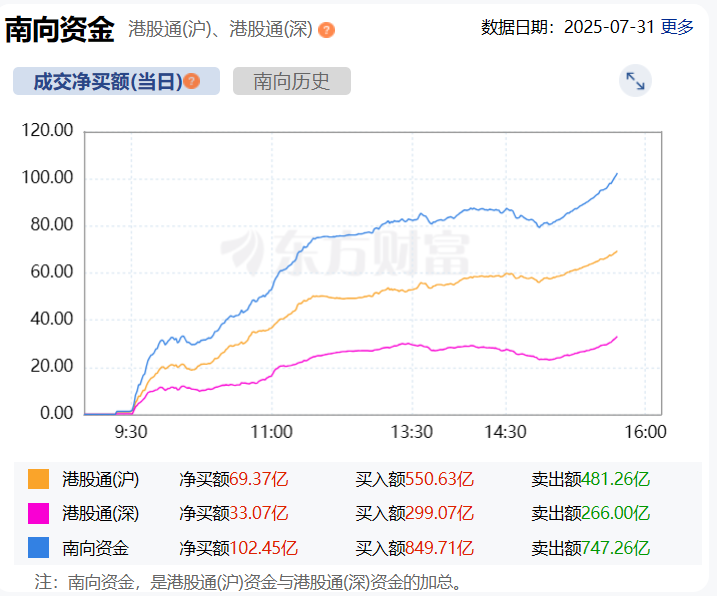
Task: Click the 南向资金 legend label
Action: point(96,548)
